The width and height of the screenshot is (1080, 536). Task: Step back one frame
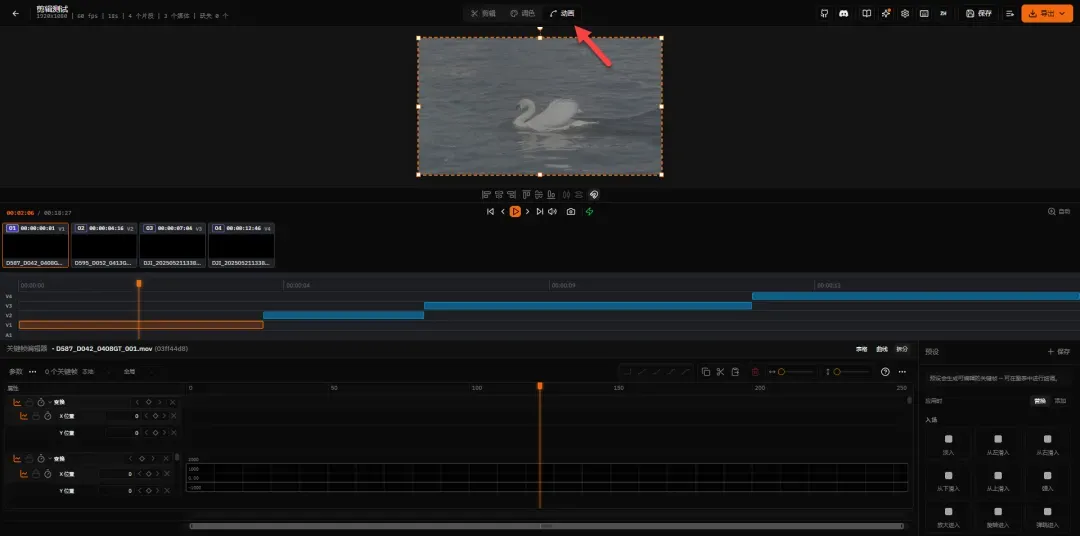503,212
